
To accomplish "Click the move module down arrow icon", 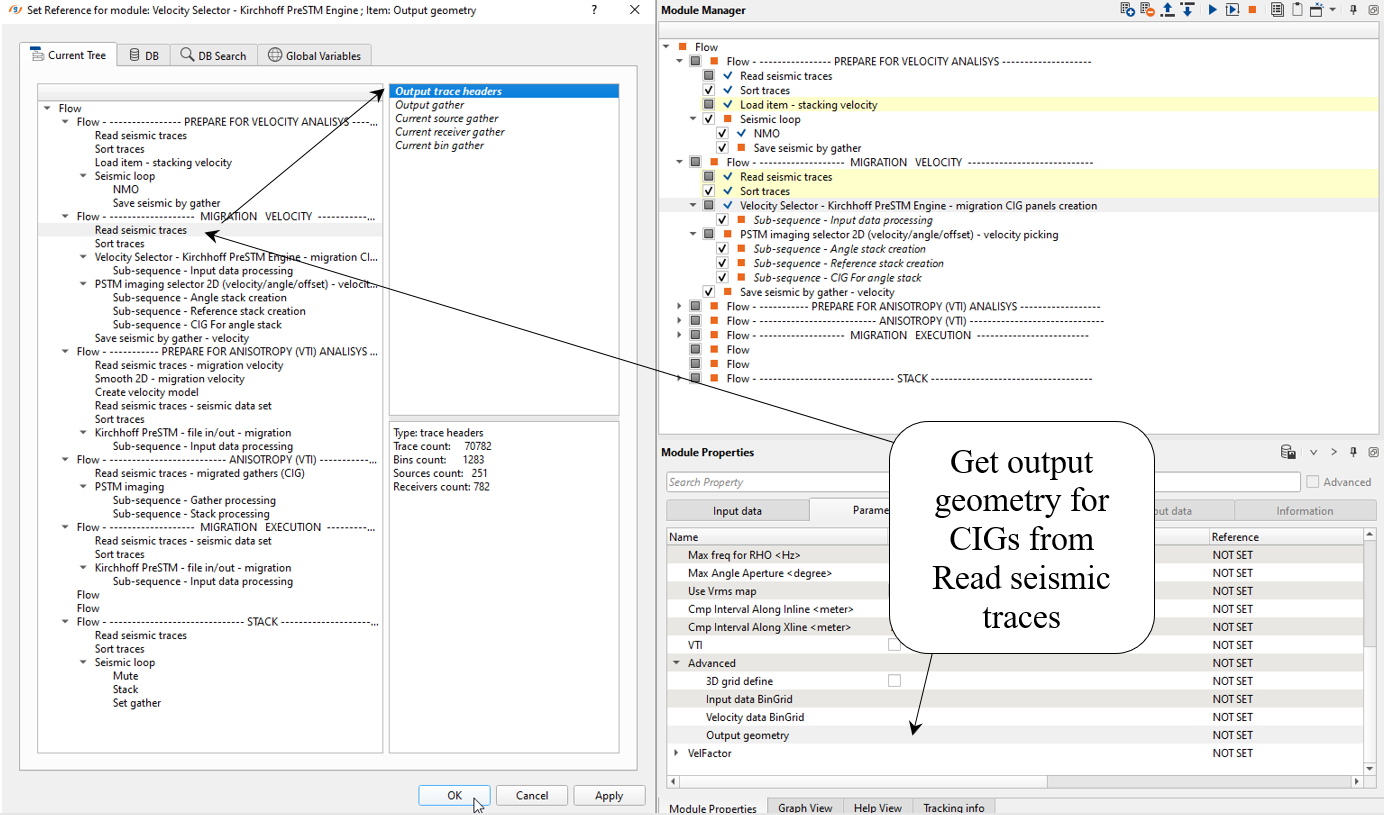I will [1187, 10].
